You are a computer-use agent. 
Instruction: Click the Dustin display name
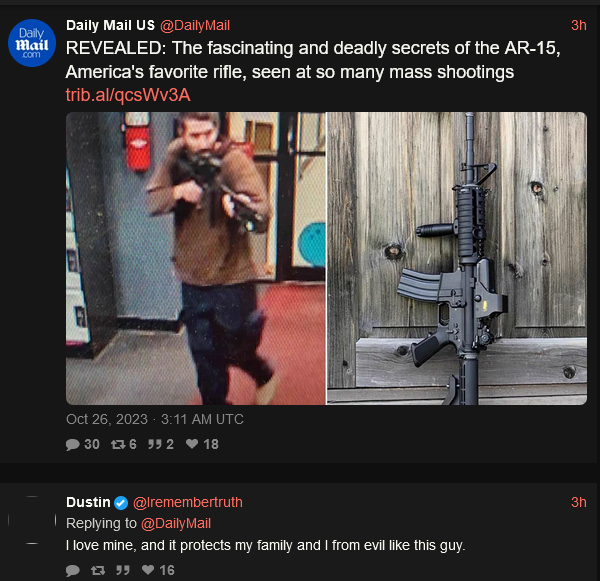(88, 502)
